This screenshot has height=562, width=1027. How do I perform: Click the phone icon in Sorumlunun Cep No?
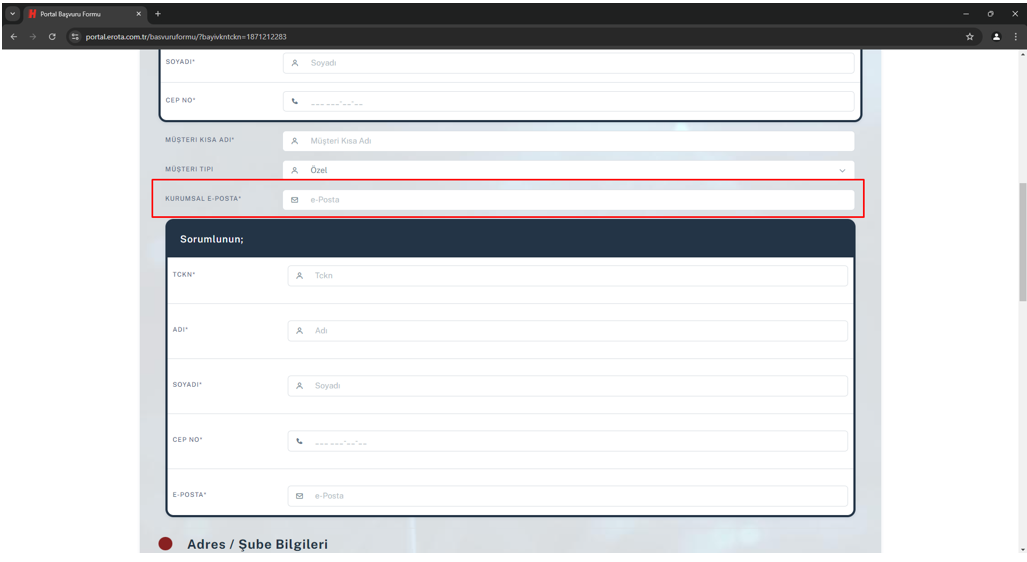tap(299, 441)
